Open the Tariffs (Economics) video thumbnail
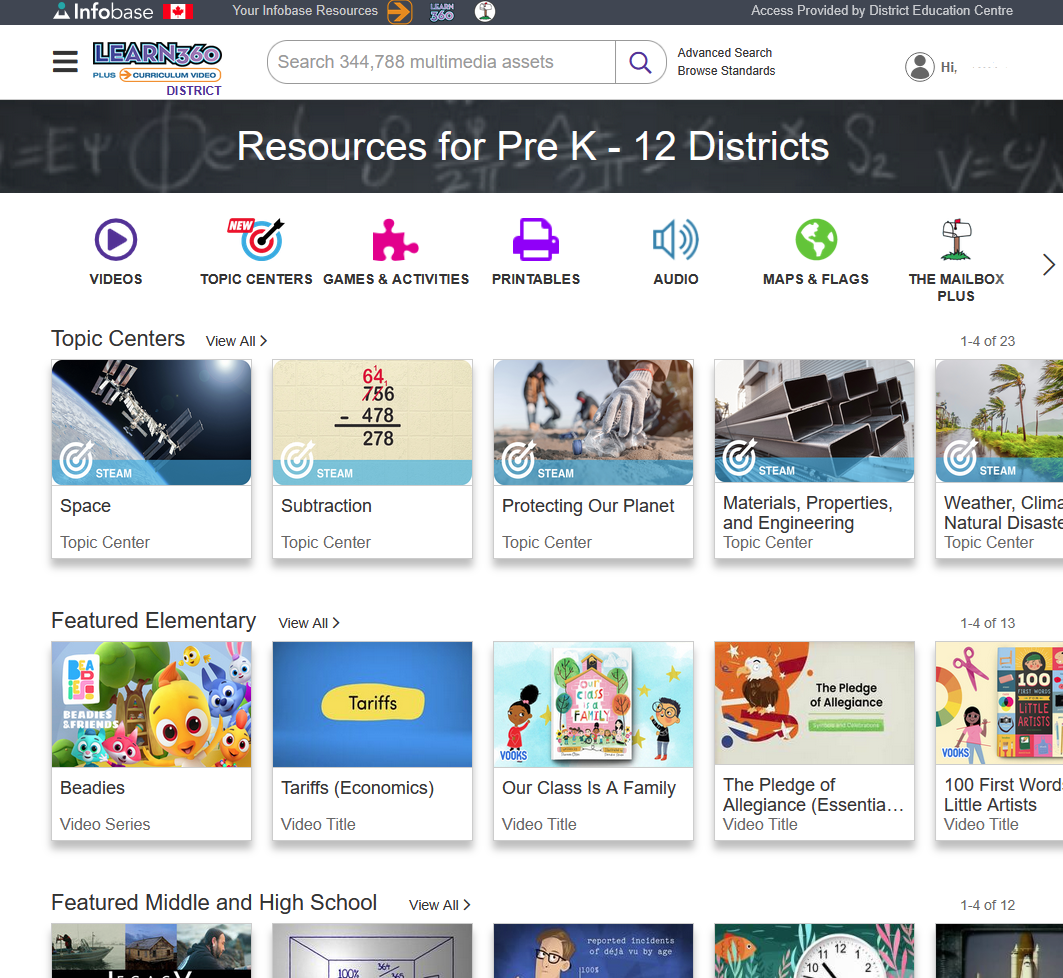The height and width of the screenshot is (978, 1063). point(372,704)
